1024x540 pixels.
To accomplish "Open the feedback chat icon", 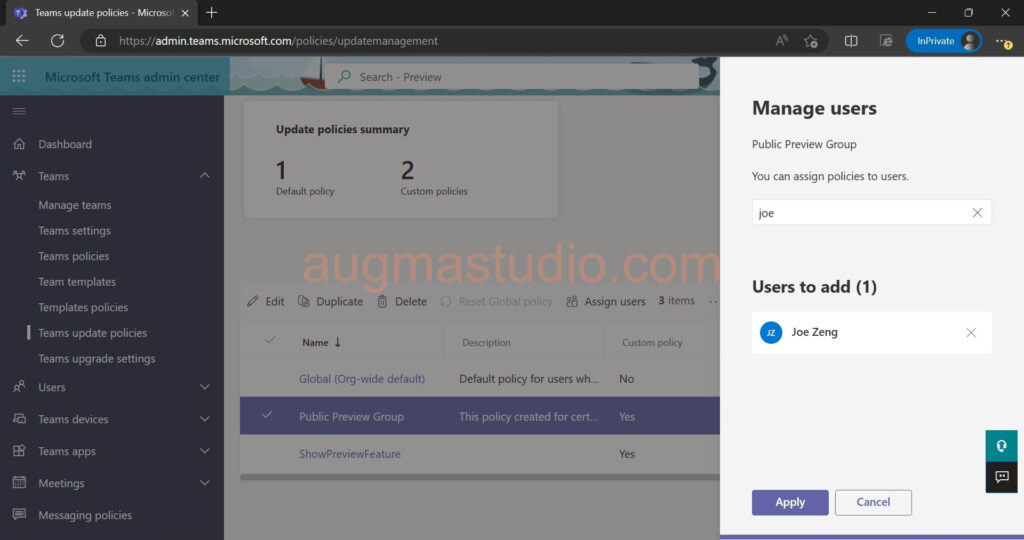I will point(1001,477).
